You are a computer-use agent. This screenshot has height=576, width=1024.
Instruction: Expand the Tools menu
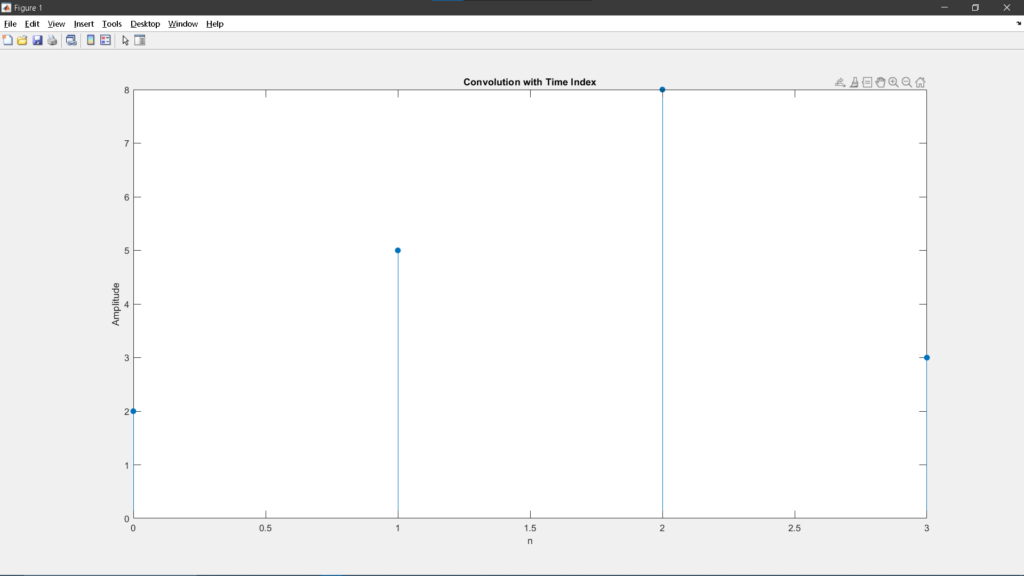(112, 23)
